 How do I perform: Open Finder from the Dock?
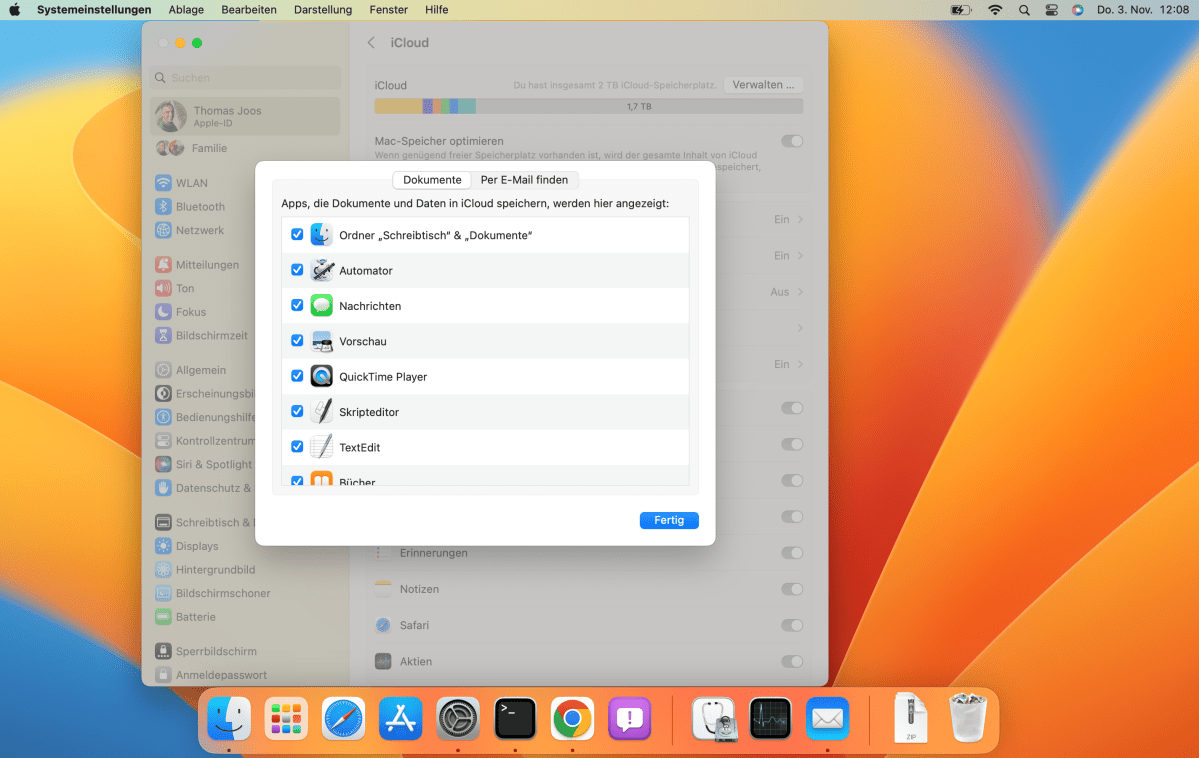pos(229,718)
